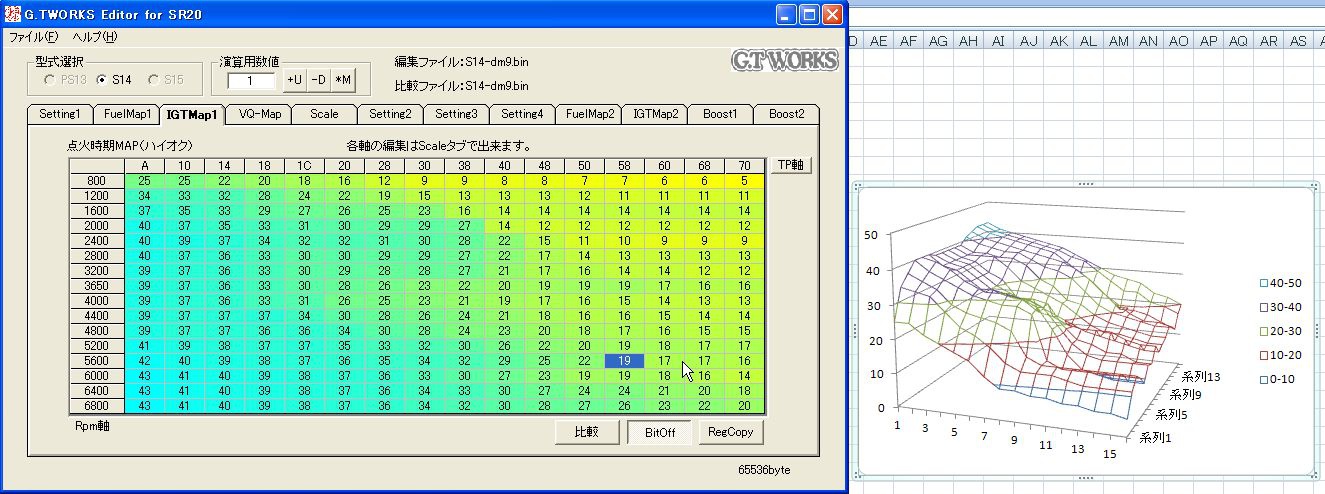Open the ヘルプ(H) menu
The image size is (1325, 494).
tap(95, 37)
